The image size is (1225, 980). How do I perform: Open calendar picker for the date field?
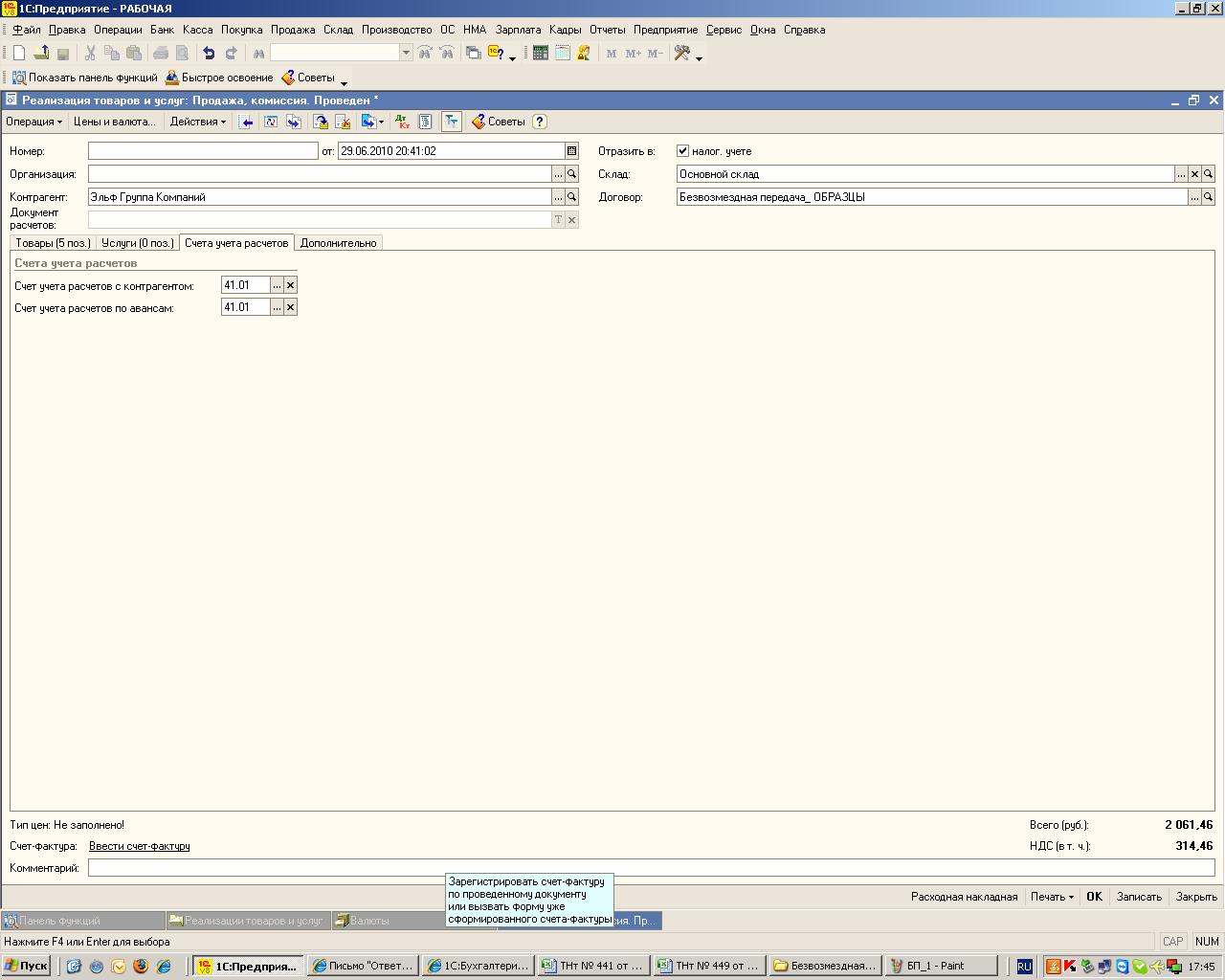click(x=571, y=151)
